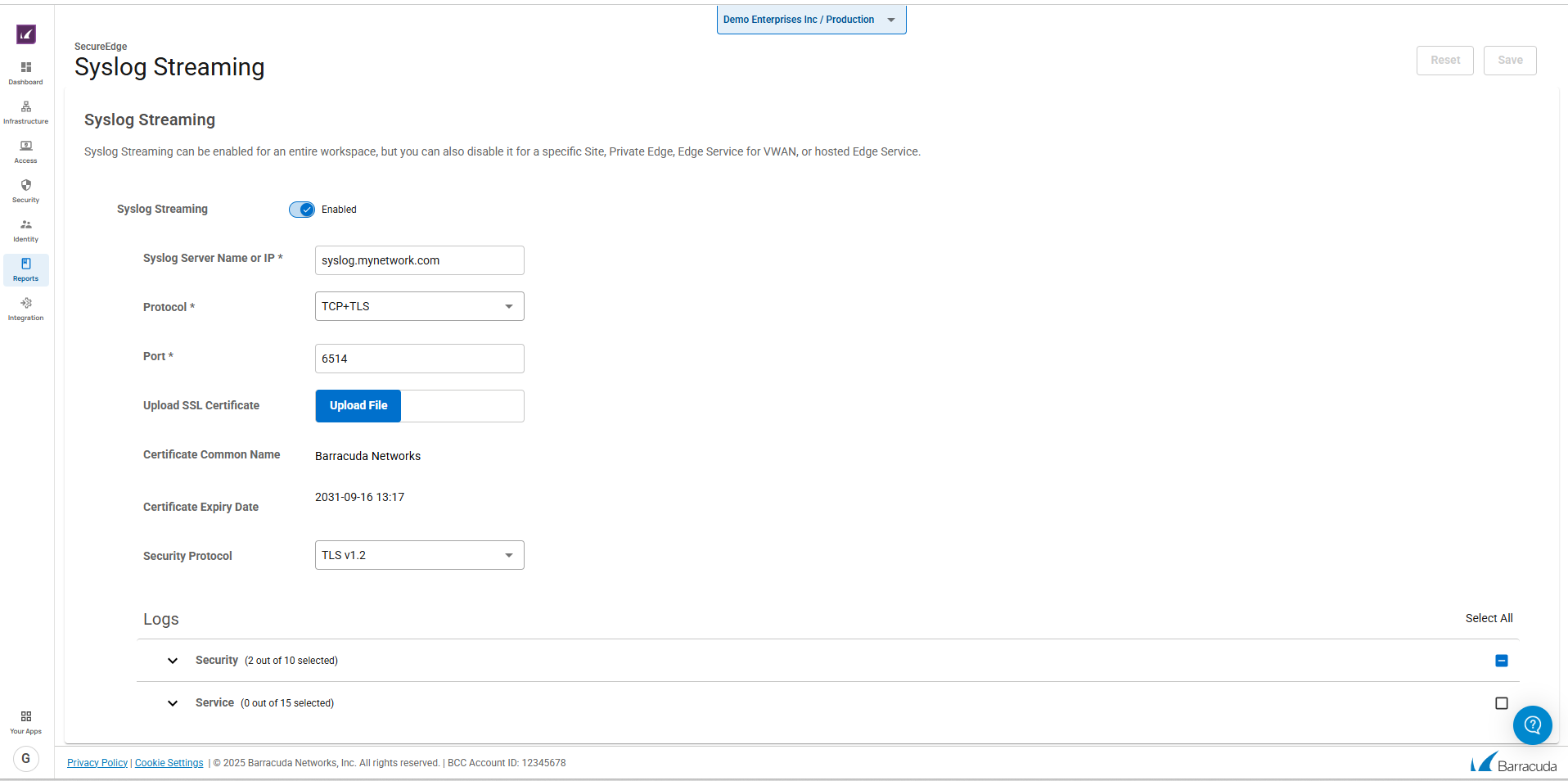Open the workspace selector Demo Enterprises dropdown
1568x781 pixels.
[x=811, y=20]
